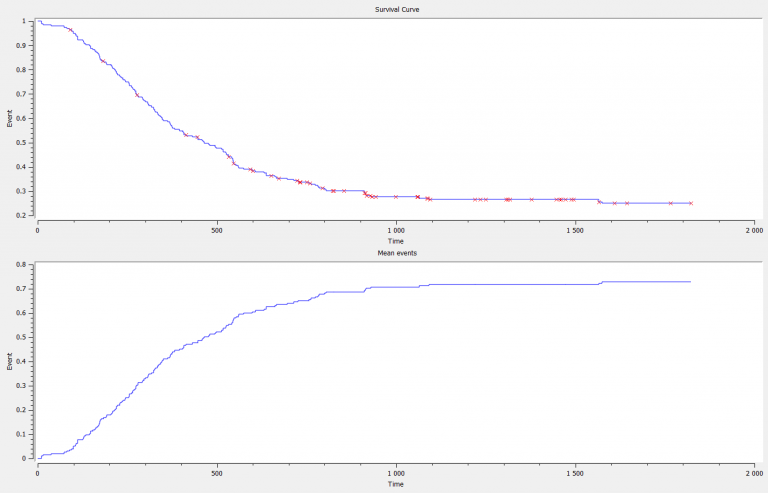Viewport: 768px width, 493px height.
Task: Click the "Mean events" chart title
Action: pyautogui.click(x=395, y=253)
